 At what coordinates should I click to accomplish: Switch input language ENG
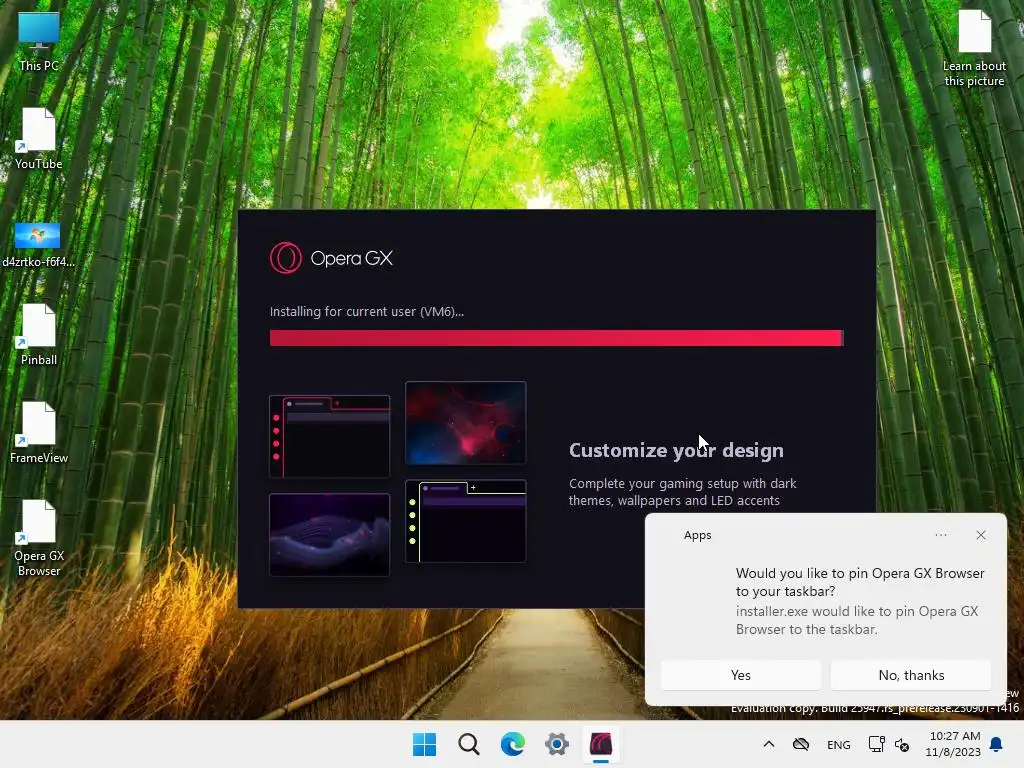coord(839,744)
